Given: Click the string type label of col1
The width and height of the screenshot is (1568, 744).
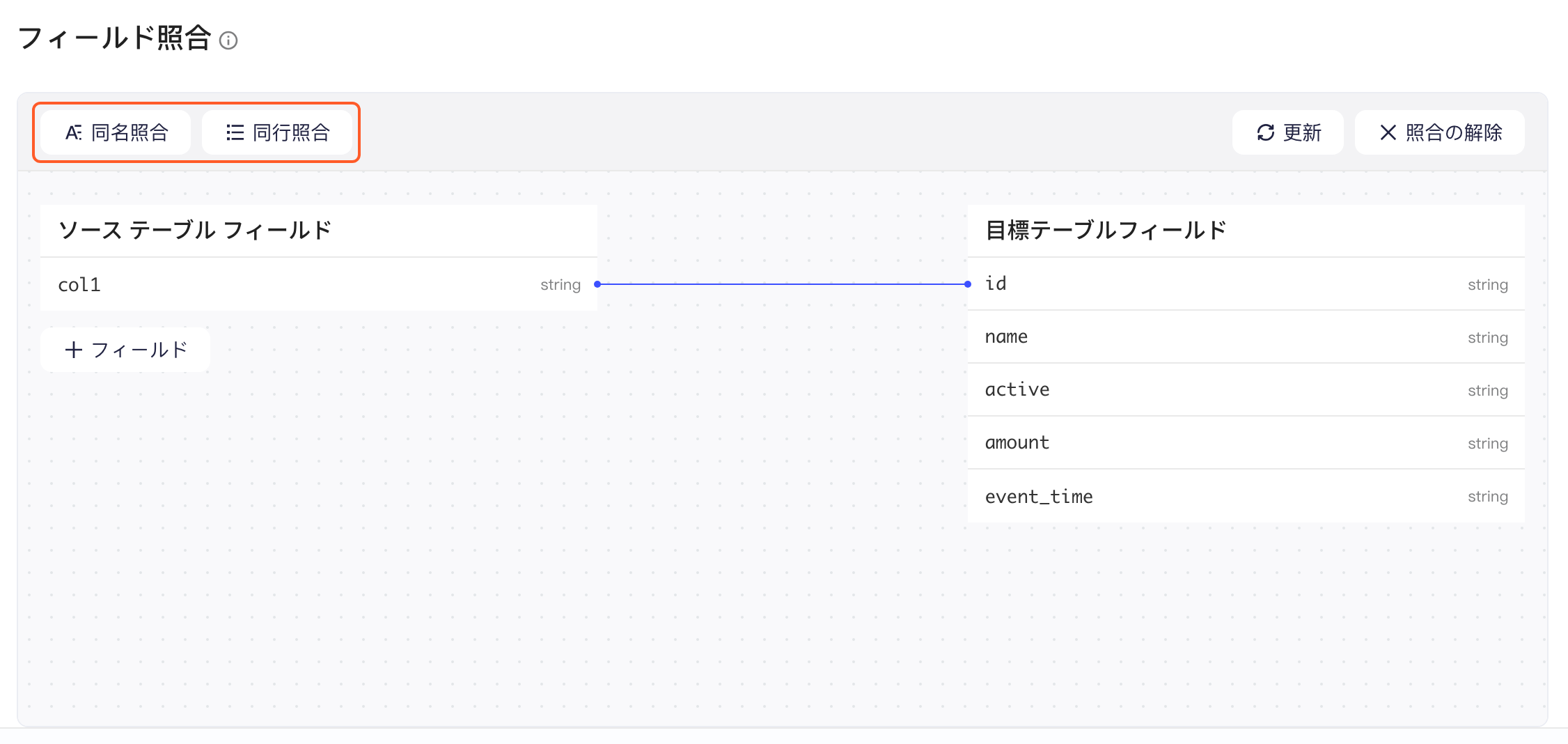Looking at the screenshot, I should click(560, 285).
